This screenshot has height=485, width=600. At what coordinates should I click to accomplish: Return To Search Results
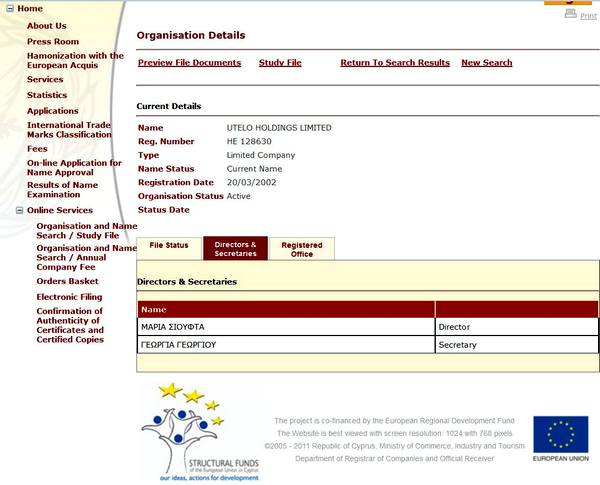394,62
